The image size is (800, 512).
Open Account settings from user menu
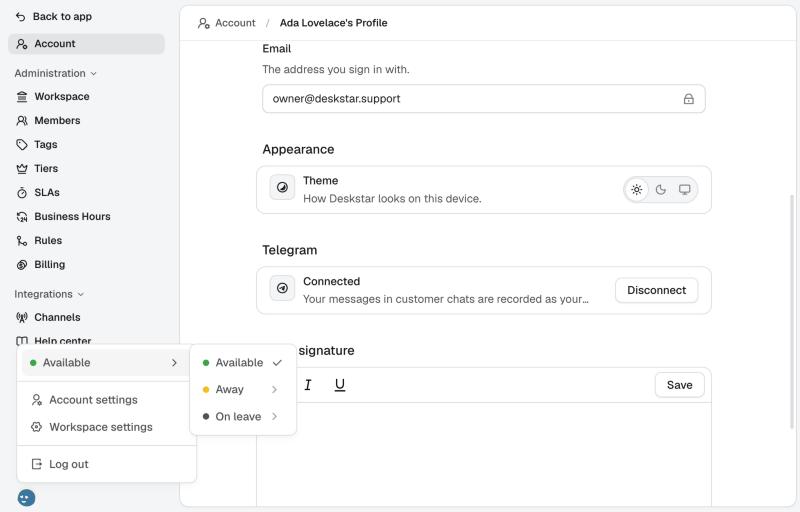[x=106, y=400]
